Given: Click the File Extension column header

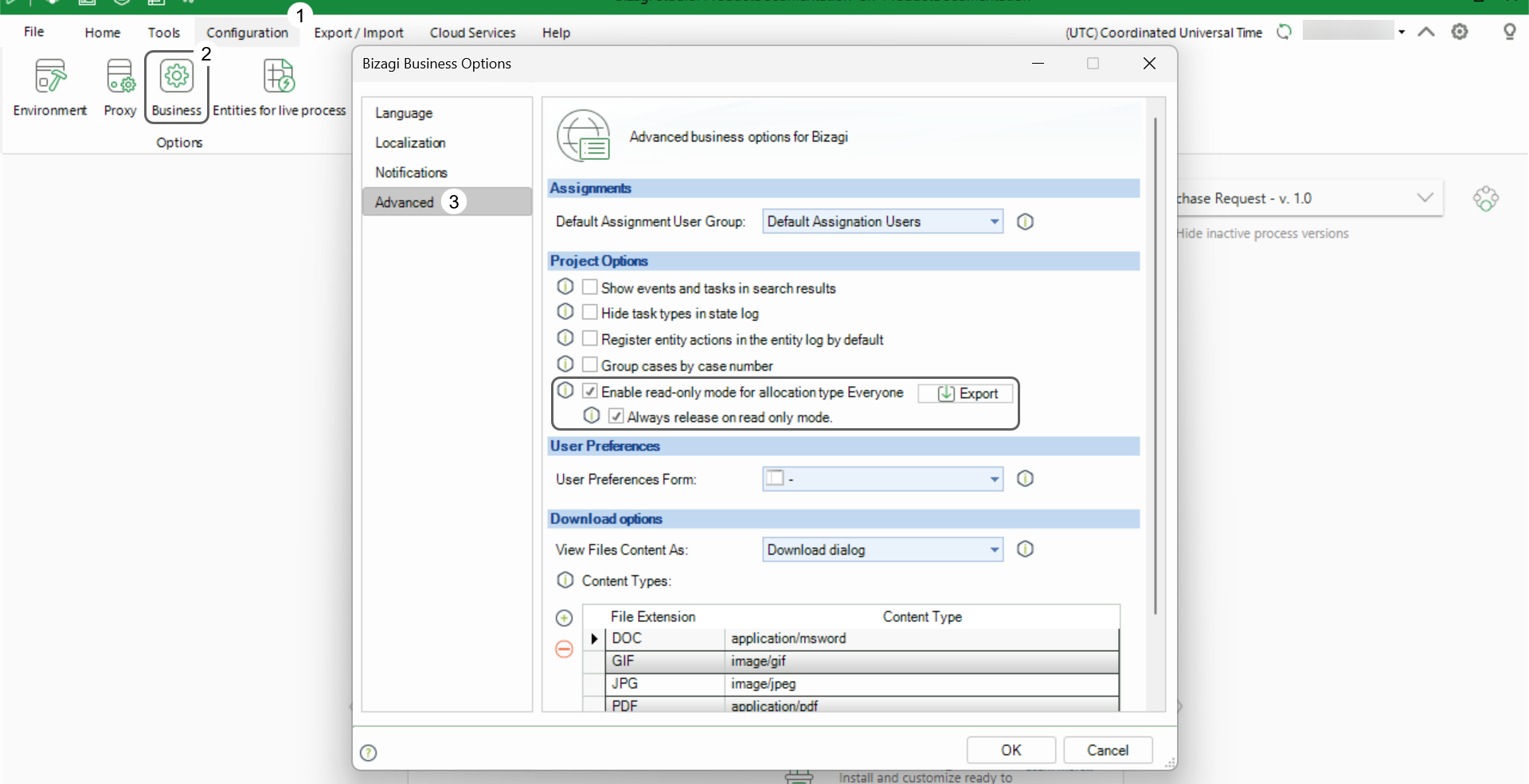Looking at the screenshot, I should click(x=653, y=617).
